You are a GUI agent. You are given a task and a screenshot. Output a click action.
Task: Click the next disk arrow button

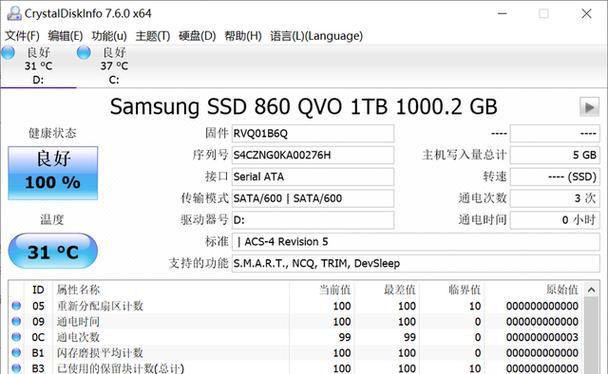(x=589, y=107)
